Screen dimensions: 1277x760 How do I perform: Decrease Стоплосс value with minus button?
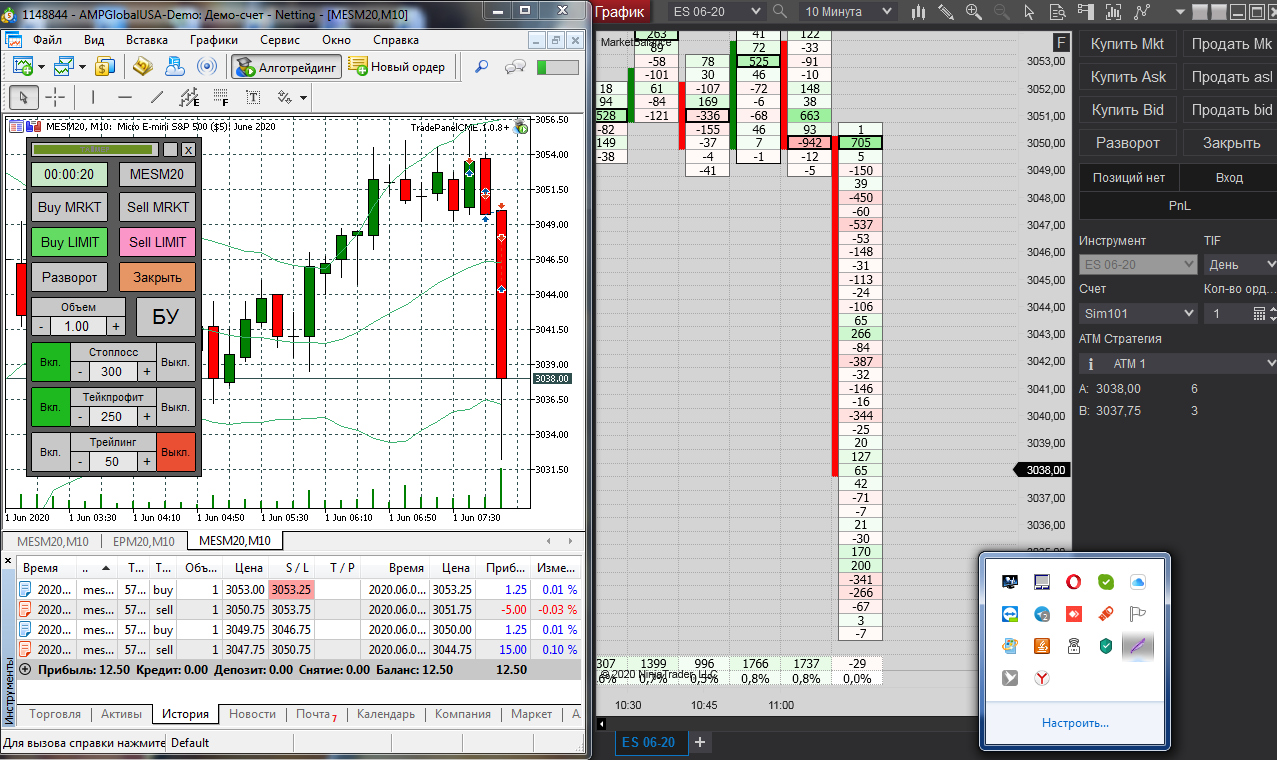coord(80,371)
